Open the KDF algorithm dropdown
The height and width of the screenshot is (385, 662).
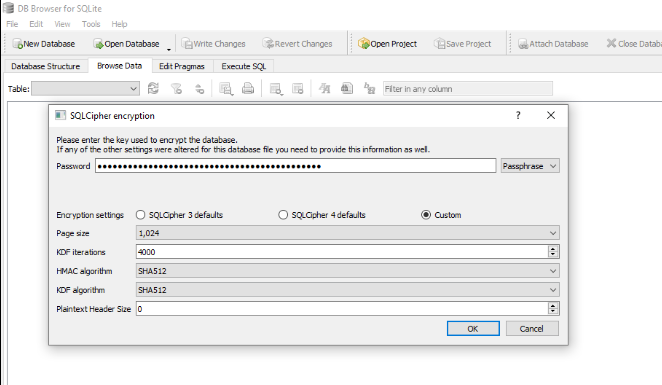(348, 290)
